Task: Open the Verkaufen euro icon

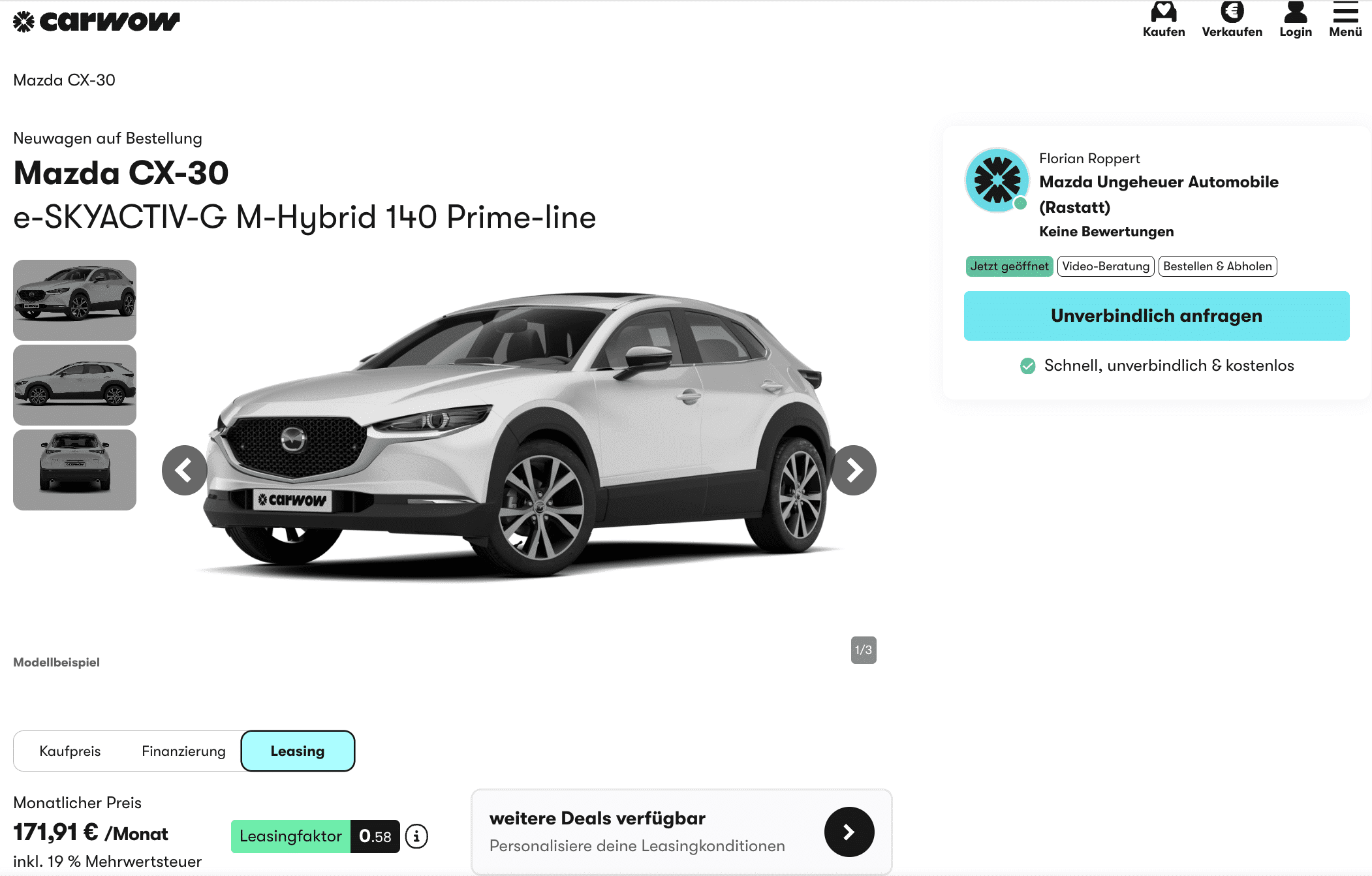Action: pos(1232,20)
